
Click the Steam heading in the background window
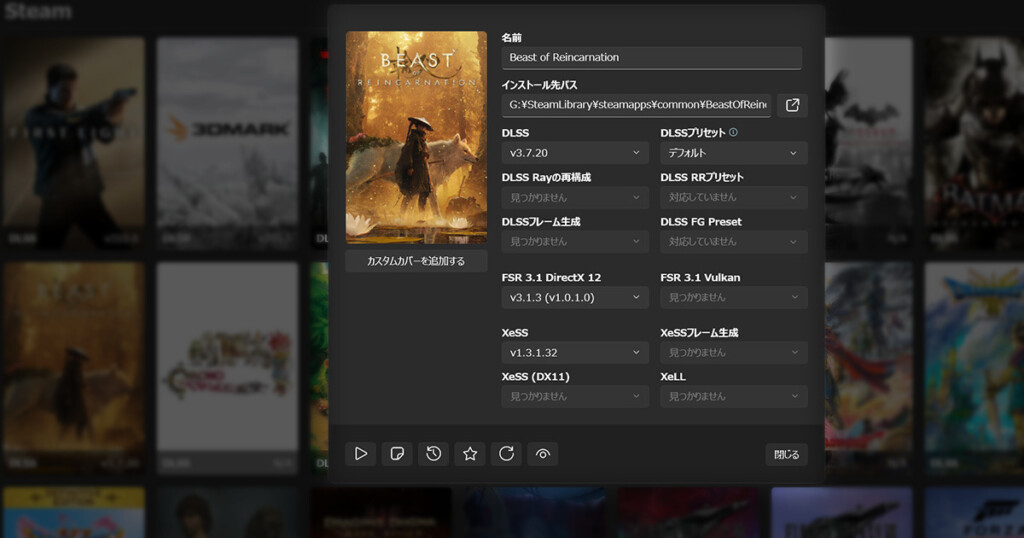coord(38,11)
